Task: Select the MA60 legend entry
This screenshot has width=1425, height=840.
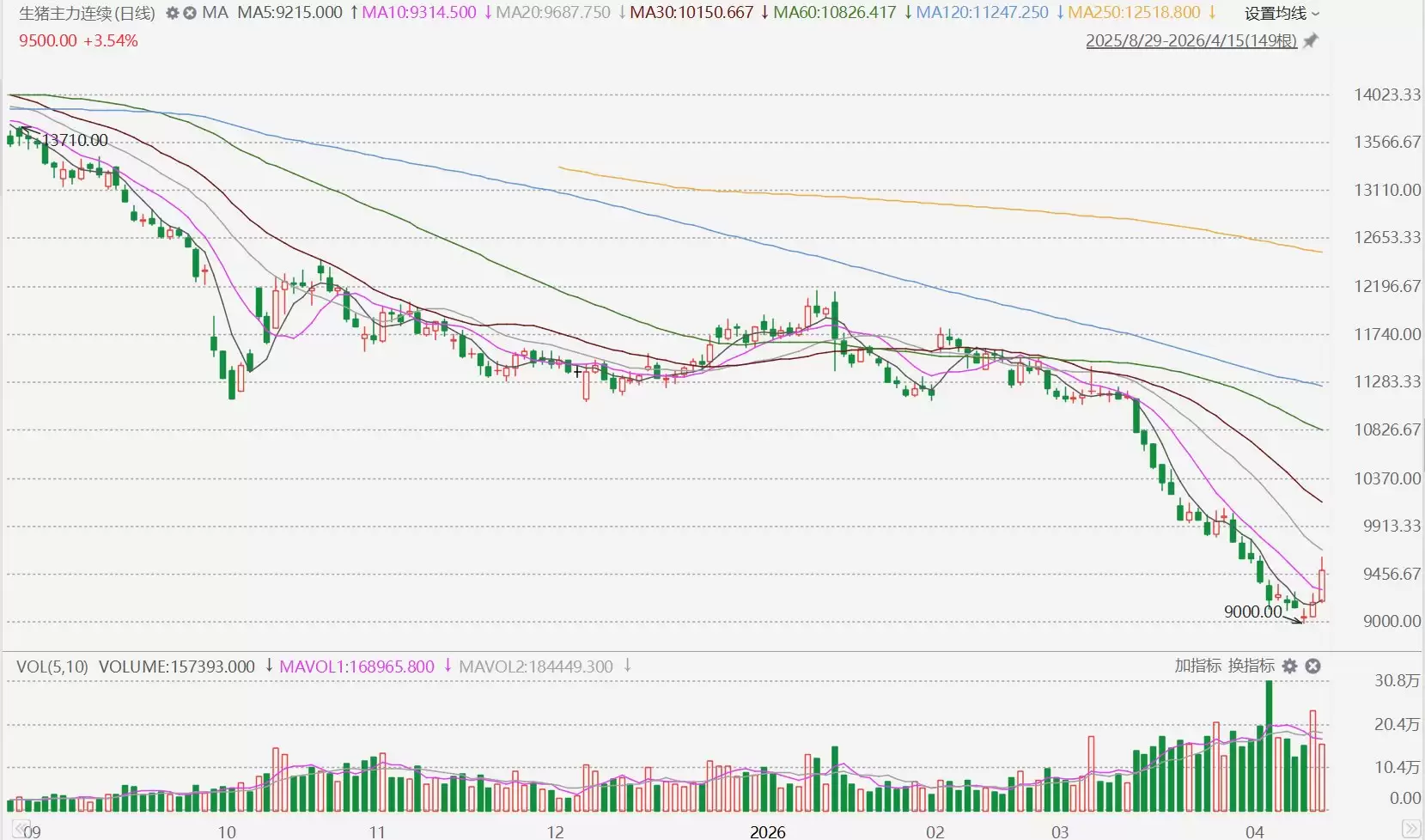Action: pos(834,13)
